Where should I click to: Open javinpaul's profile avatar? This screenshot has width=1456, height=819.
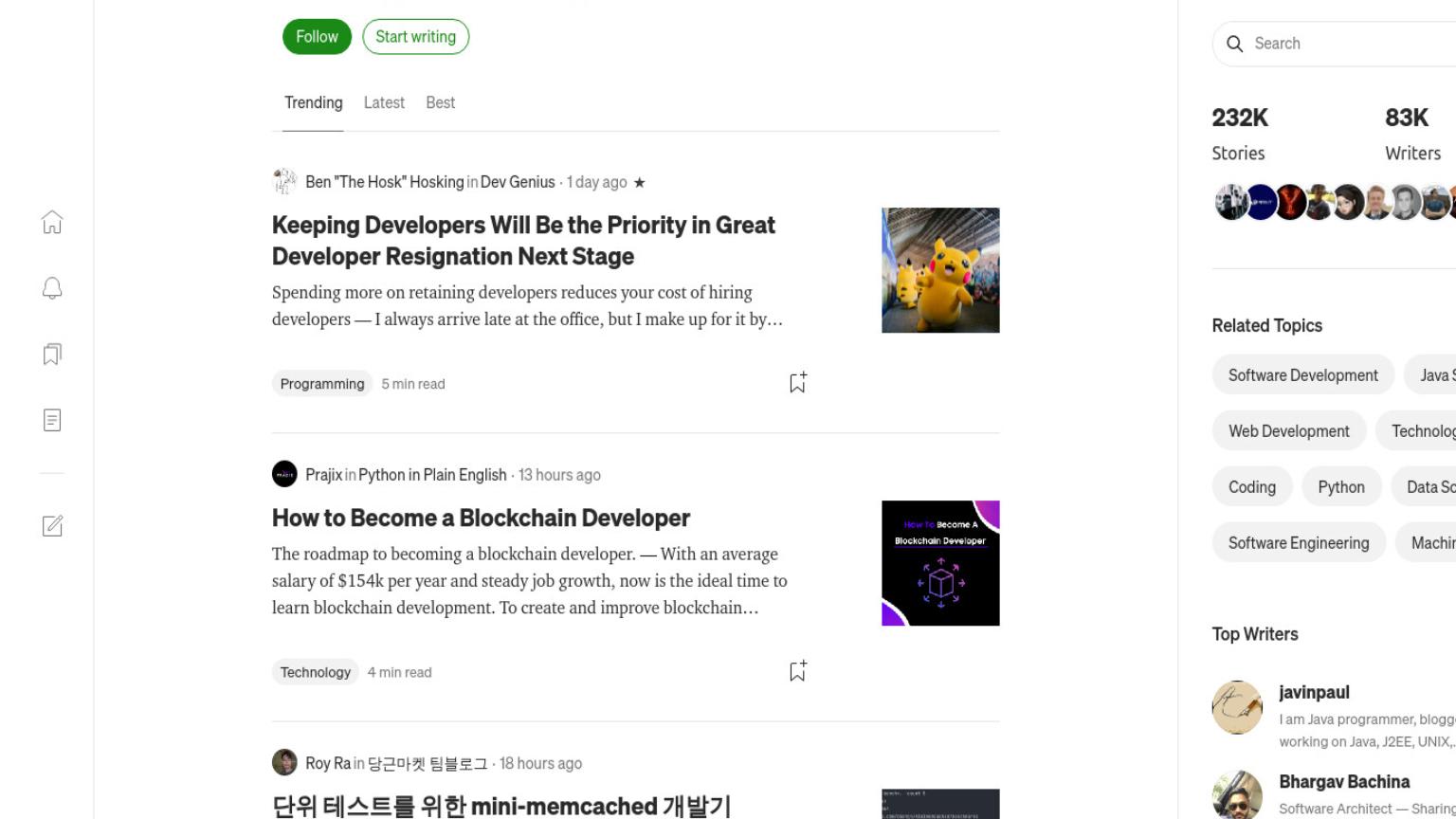click(x=1237, y=707)
